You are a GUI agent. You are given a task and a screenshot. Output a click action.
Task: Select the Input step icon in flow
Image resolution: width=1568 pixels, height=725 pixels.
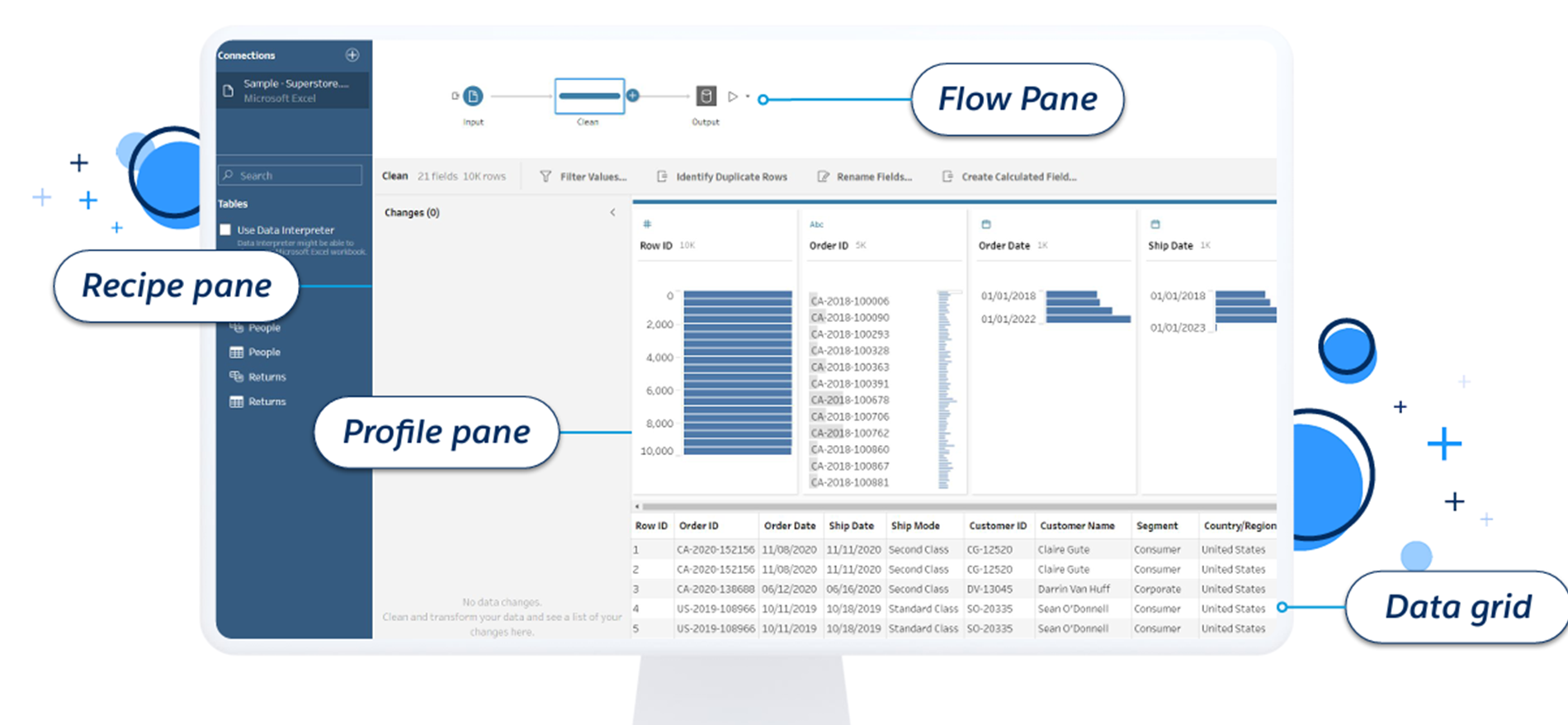[x=473, y=97]
